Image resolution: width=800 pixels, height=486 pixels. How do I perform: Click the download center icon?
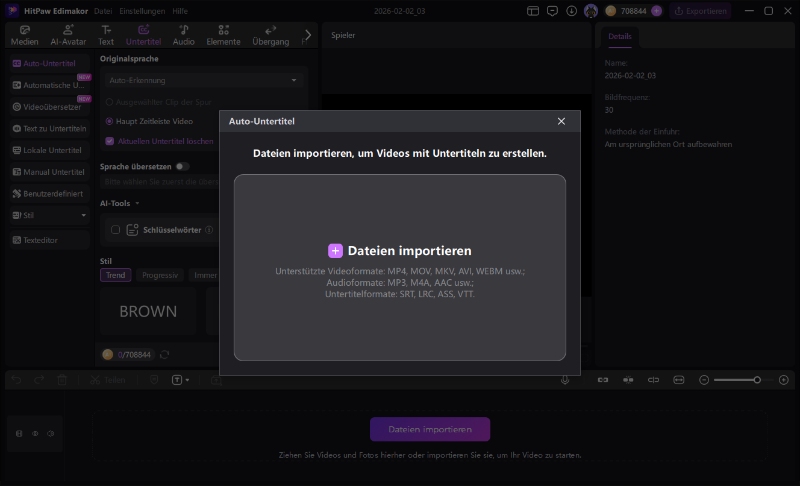click(571, 11)
